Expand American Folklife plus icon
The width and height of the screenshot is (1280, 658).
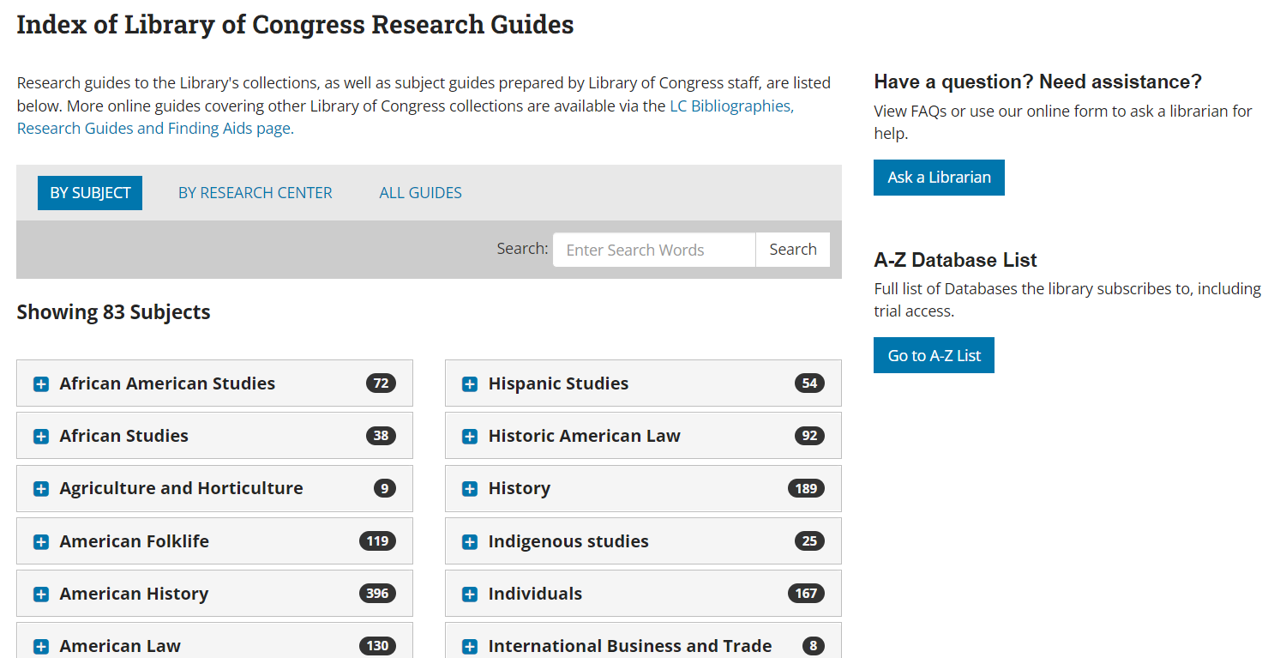point(41,542)
